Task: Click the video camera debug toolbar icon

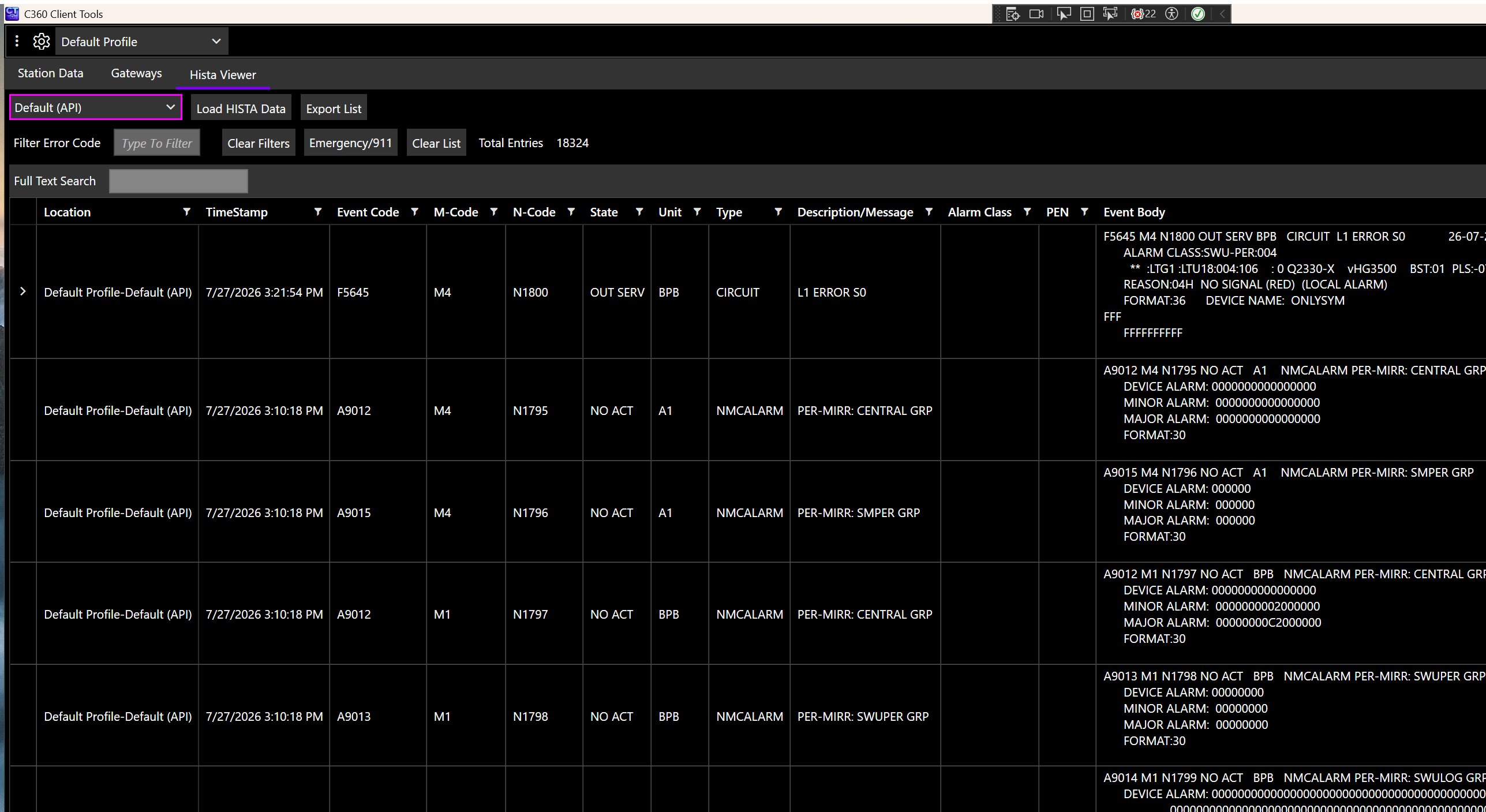Action: tap(1036, 14)
